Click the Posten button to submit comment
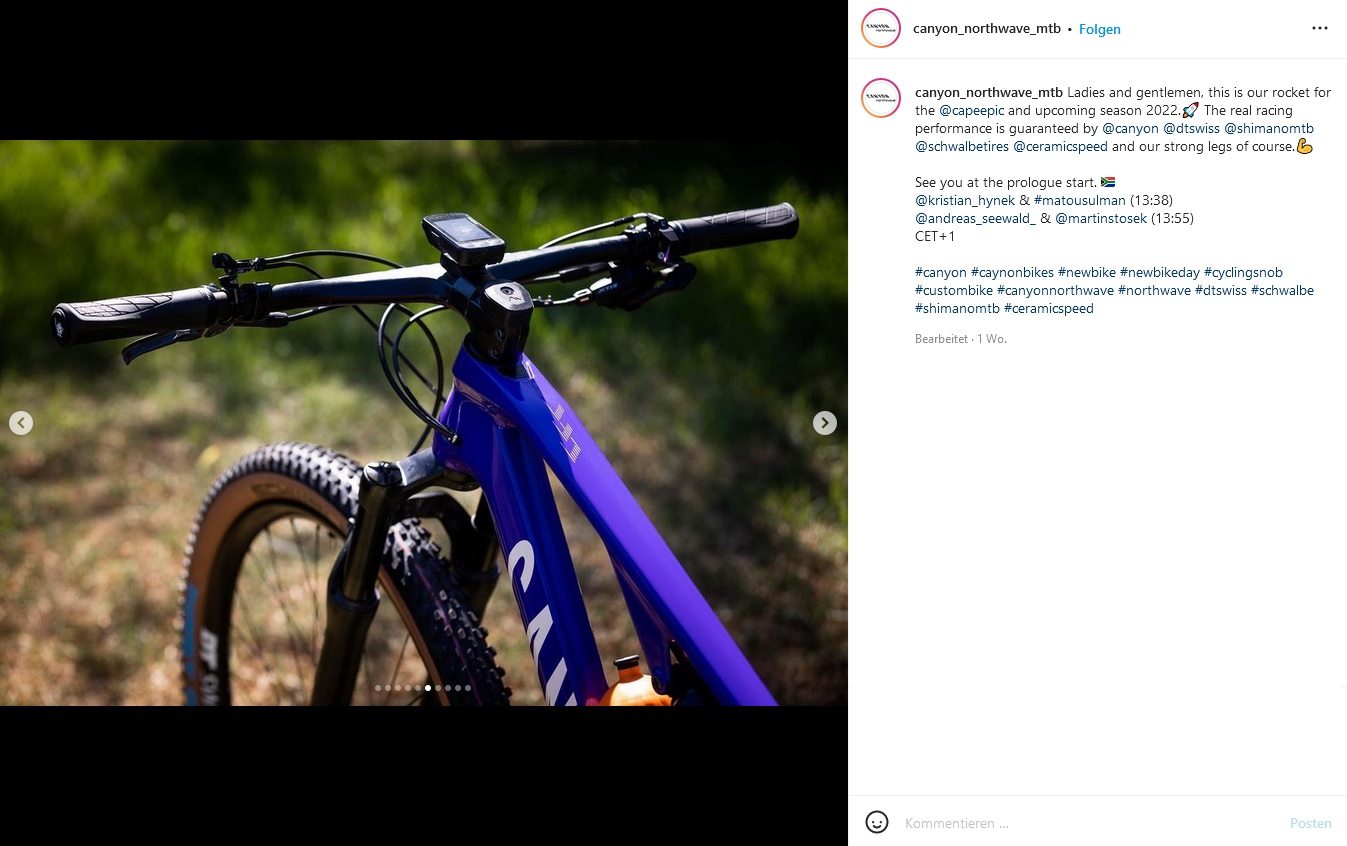Viewport: 1347px width, 846px height. click(x=1310, y=823)
